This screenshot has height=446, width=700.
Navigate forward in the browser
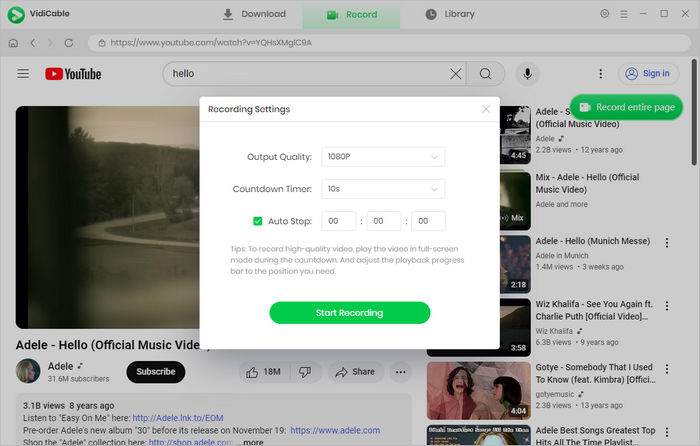[50, 43]
